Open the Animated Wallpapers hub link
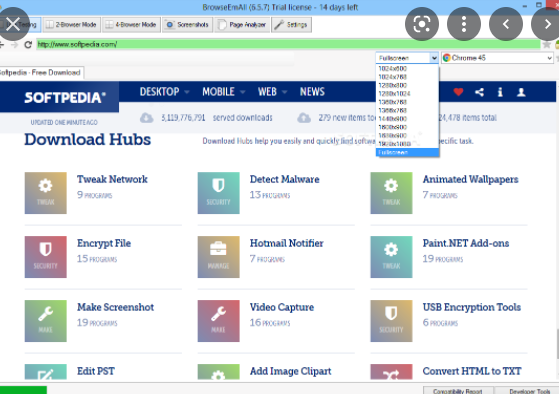This screenshot has width=559, height=394. tap(471, 179)
